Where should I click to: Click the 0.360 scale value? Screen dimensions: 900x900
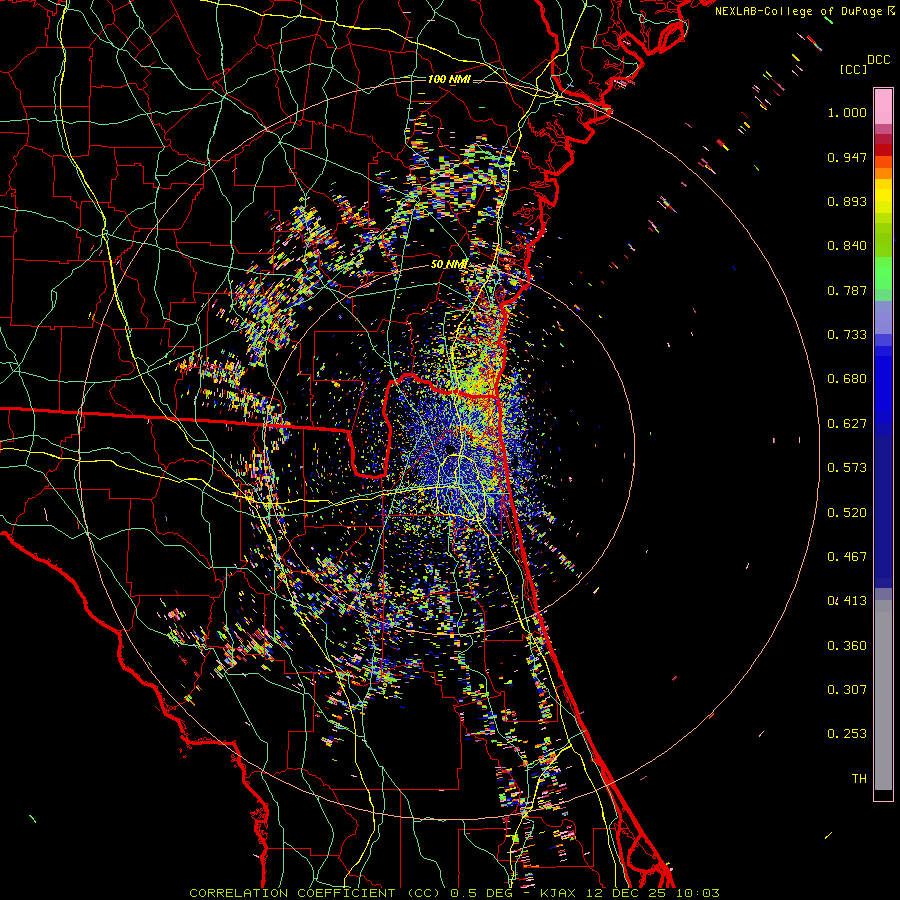(847, 646)
